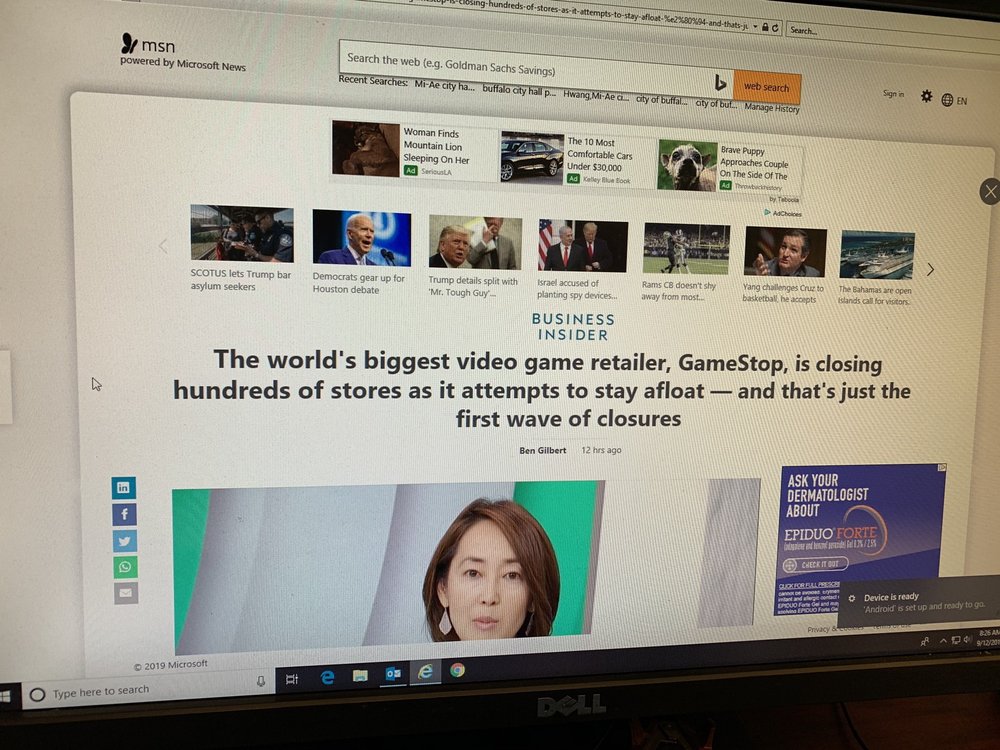Share article via the LinkedIn icon
This screenshot has width=1000, height=750.
pyautogui.click(x=124, y=488)
